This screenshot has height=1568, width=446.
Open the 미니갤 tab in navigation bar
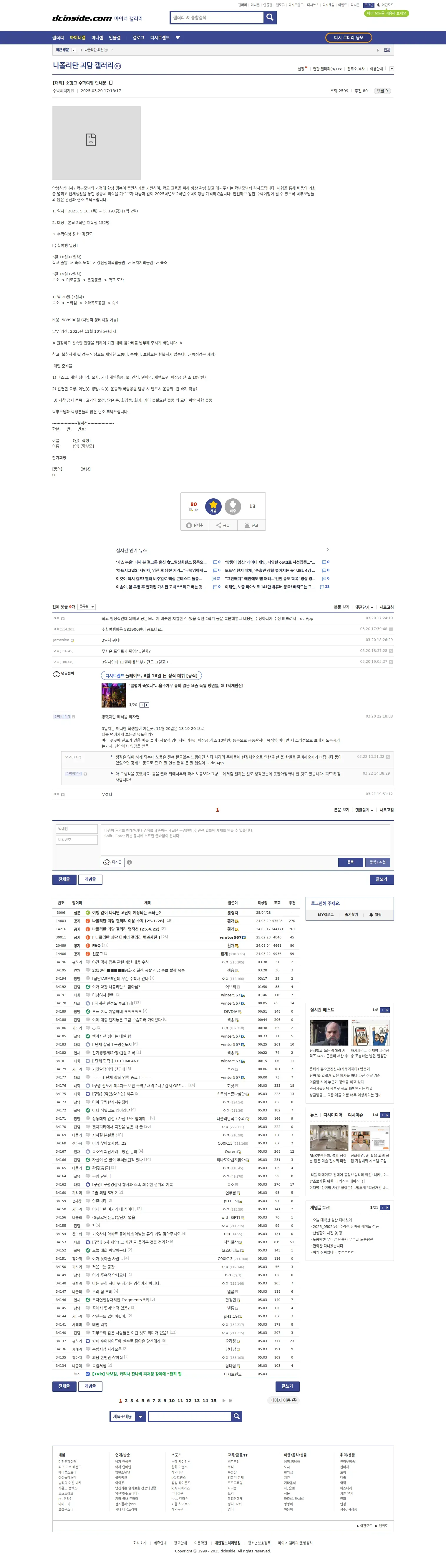pos(97,38)
